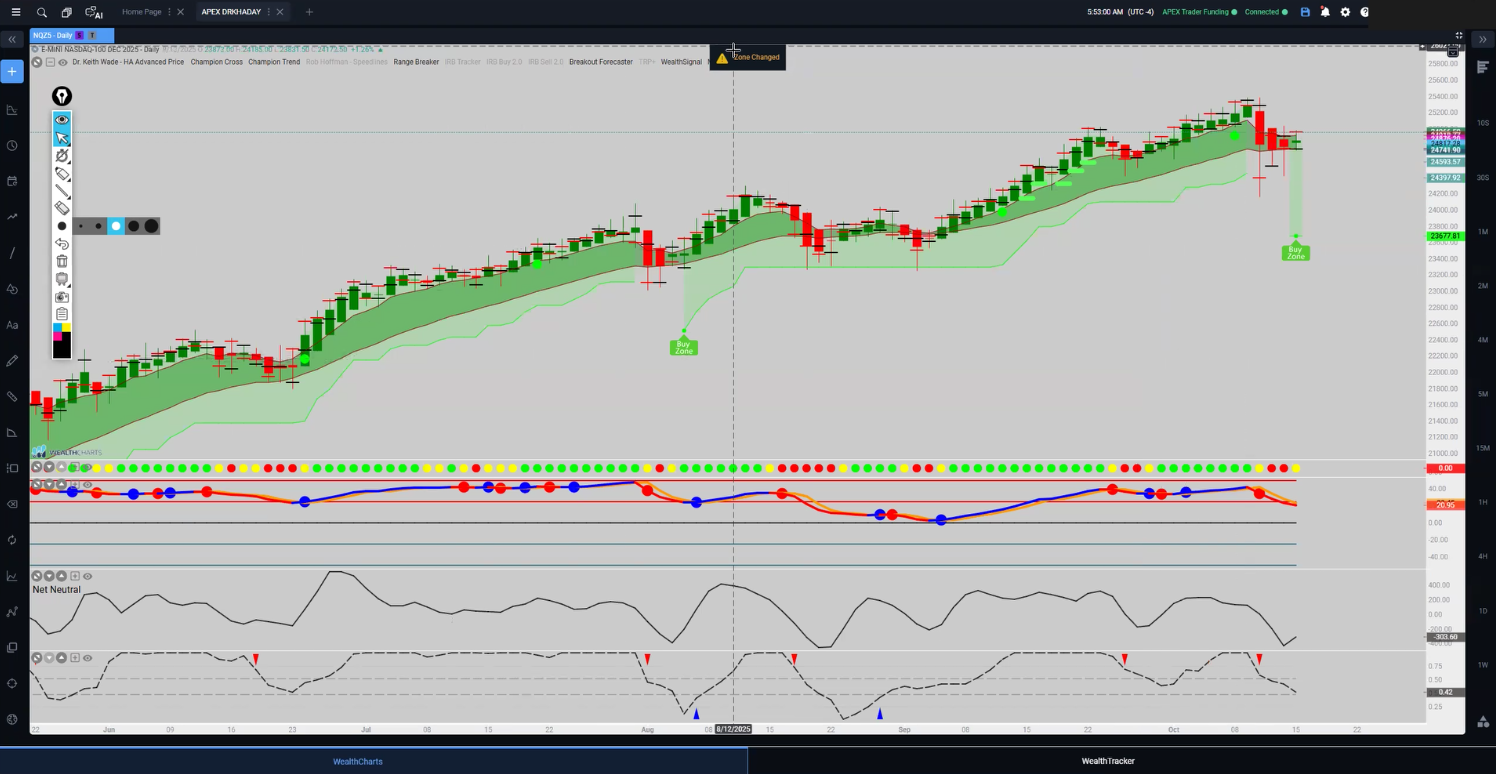Open settings gear in top bar
1496x774 pixels.
coord(1345,12)
